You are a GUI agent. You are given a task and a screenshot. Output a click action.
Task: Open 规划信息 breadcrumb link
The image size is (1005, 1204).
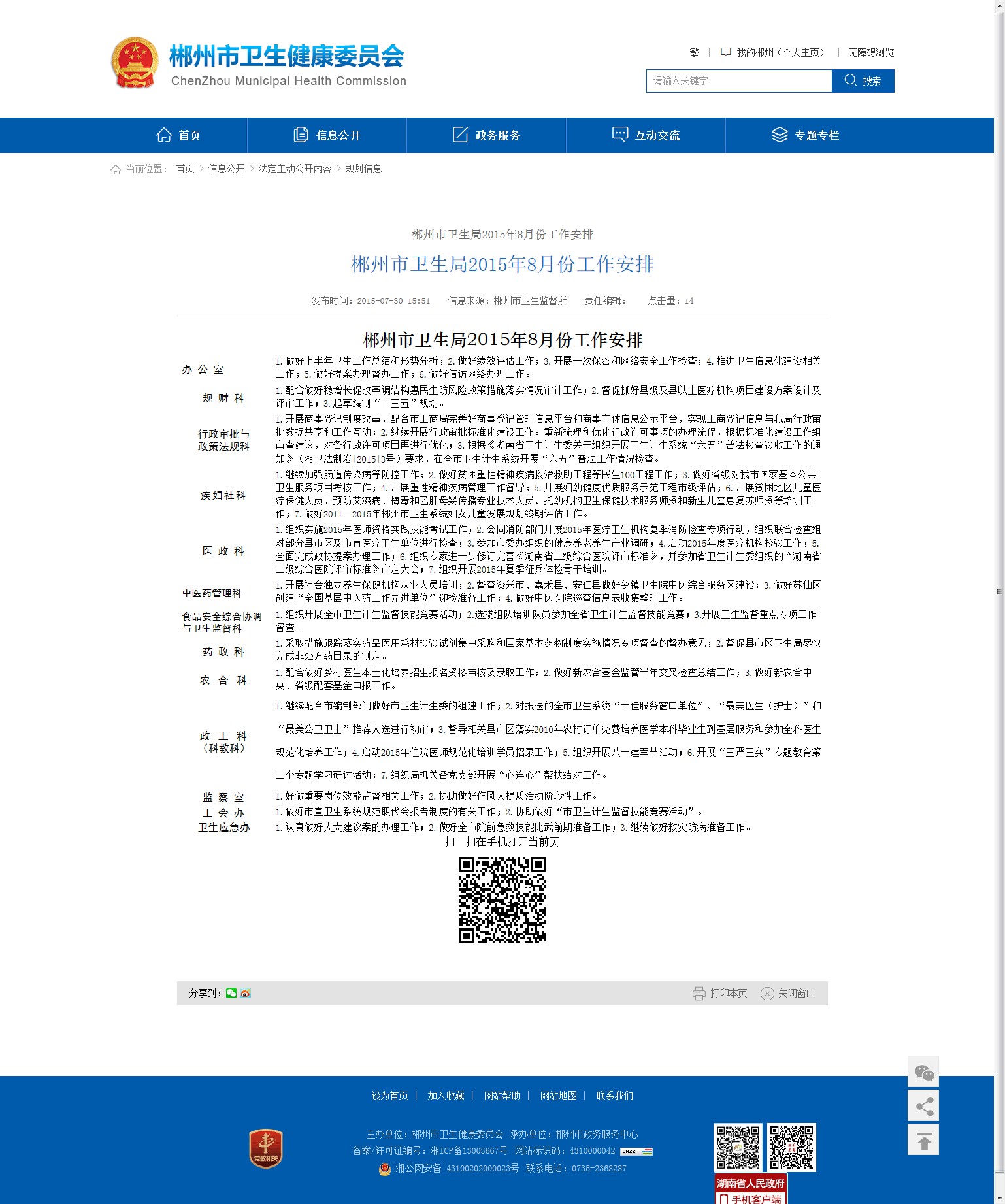click(363, 169)
